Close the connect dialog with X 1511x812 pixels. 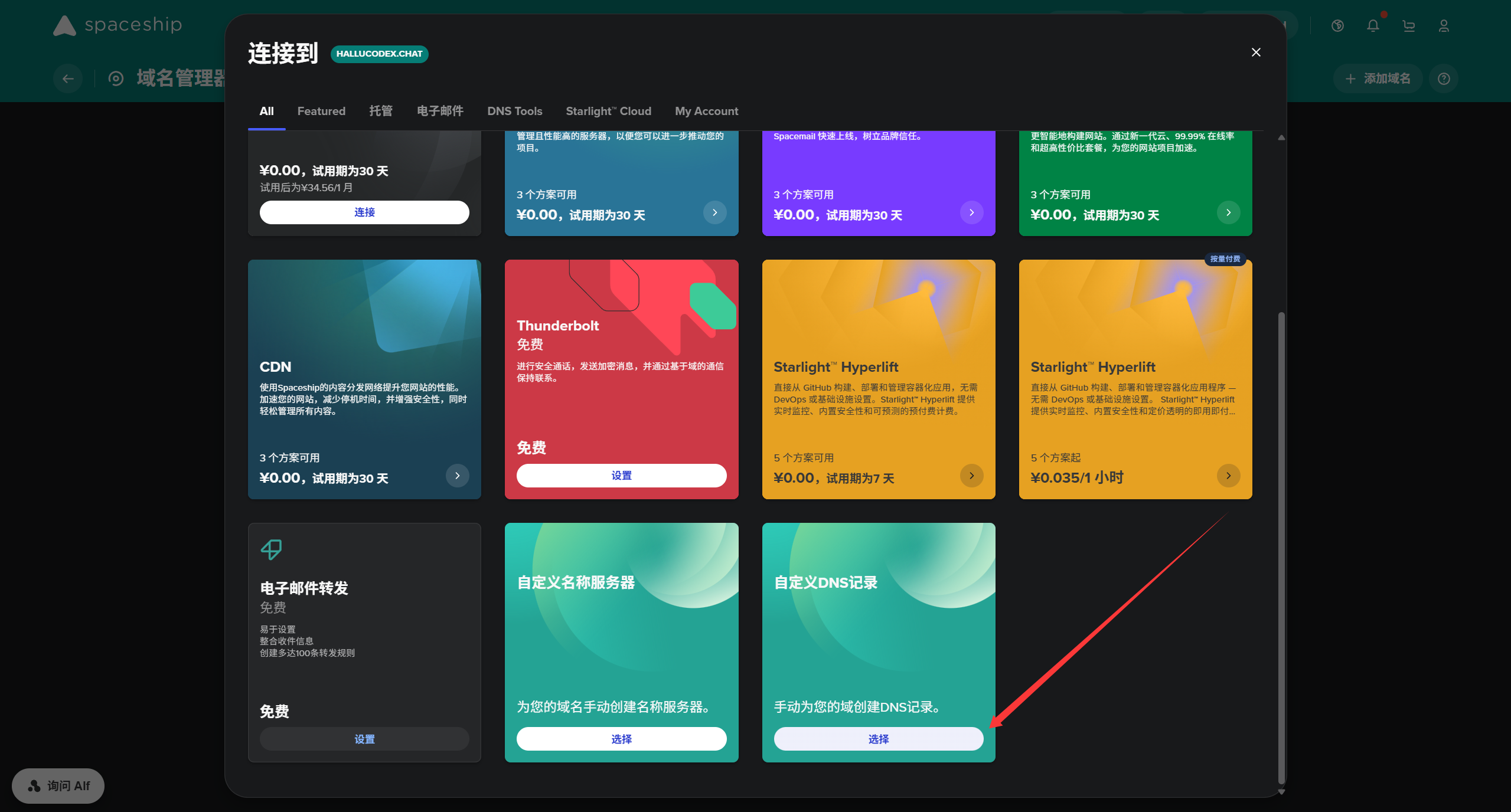(1256, 53)
